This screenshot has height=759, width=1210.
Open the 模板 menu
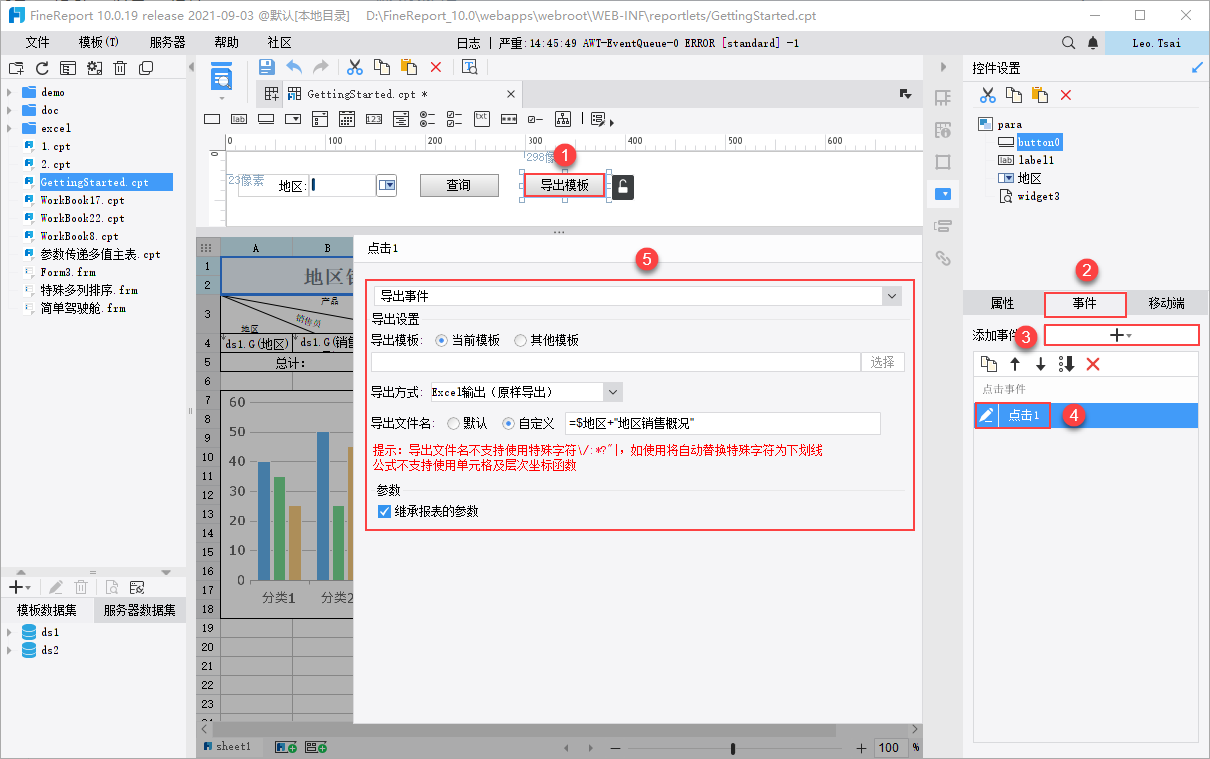click(98, 43)
